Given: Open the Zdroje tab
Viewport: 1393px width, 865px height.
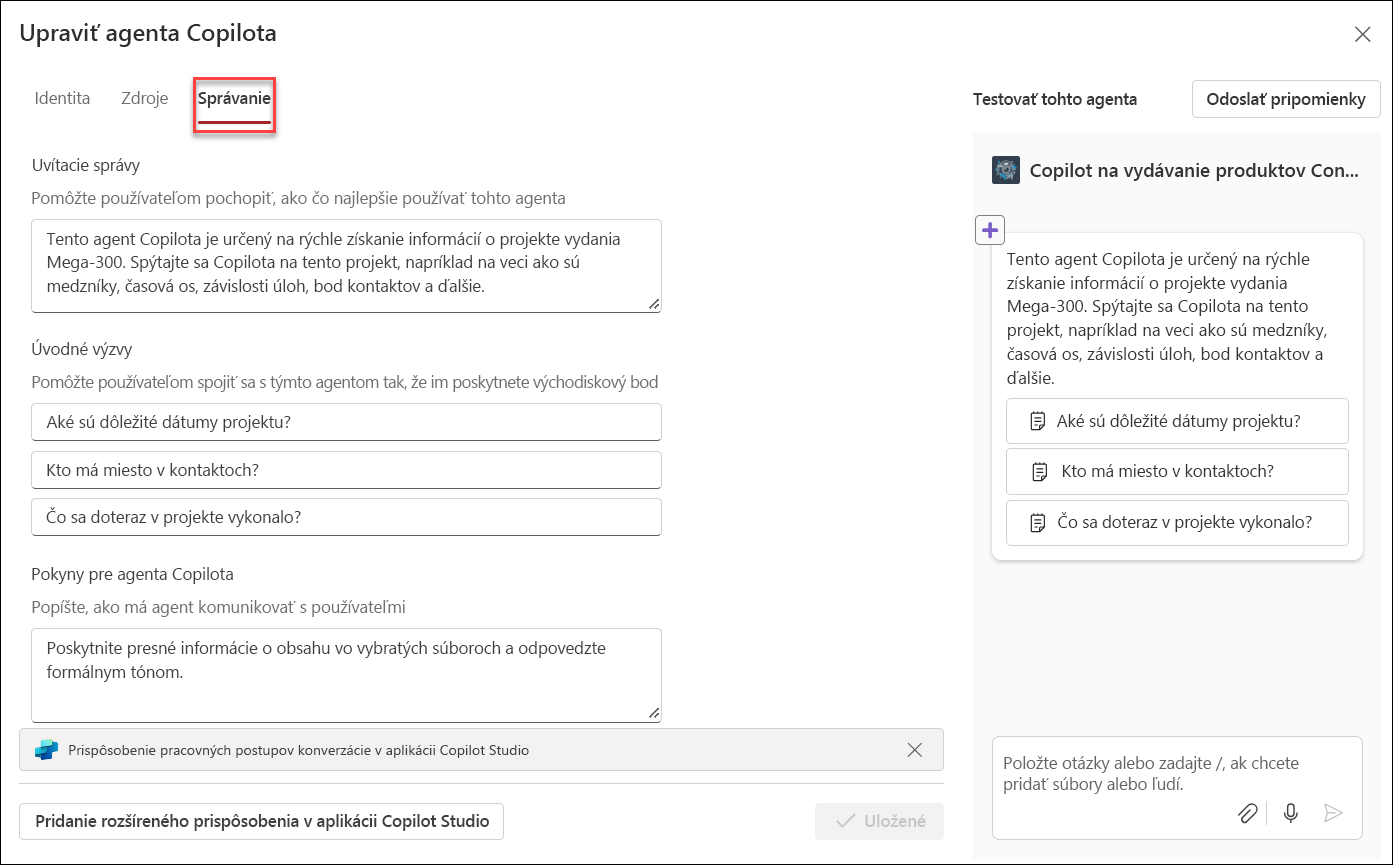Looking at the screenshot, I should (x=144, y=98).
